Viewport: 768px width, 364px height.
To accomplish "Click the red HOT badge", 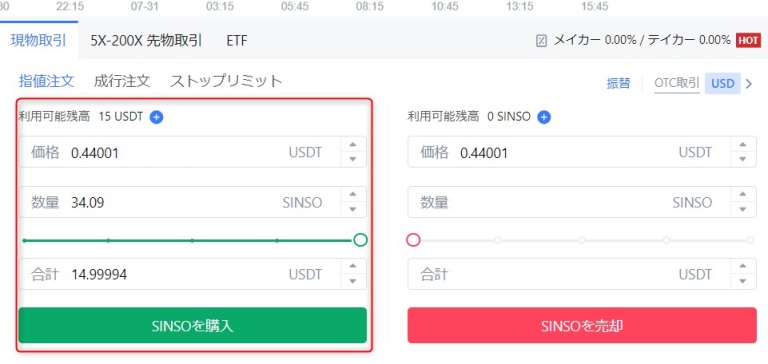I will [747, 40].
